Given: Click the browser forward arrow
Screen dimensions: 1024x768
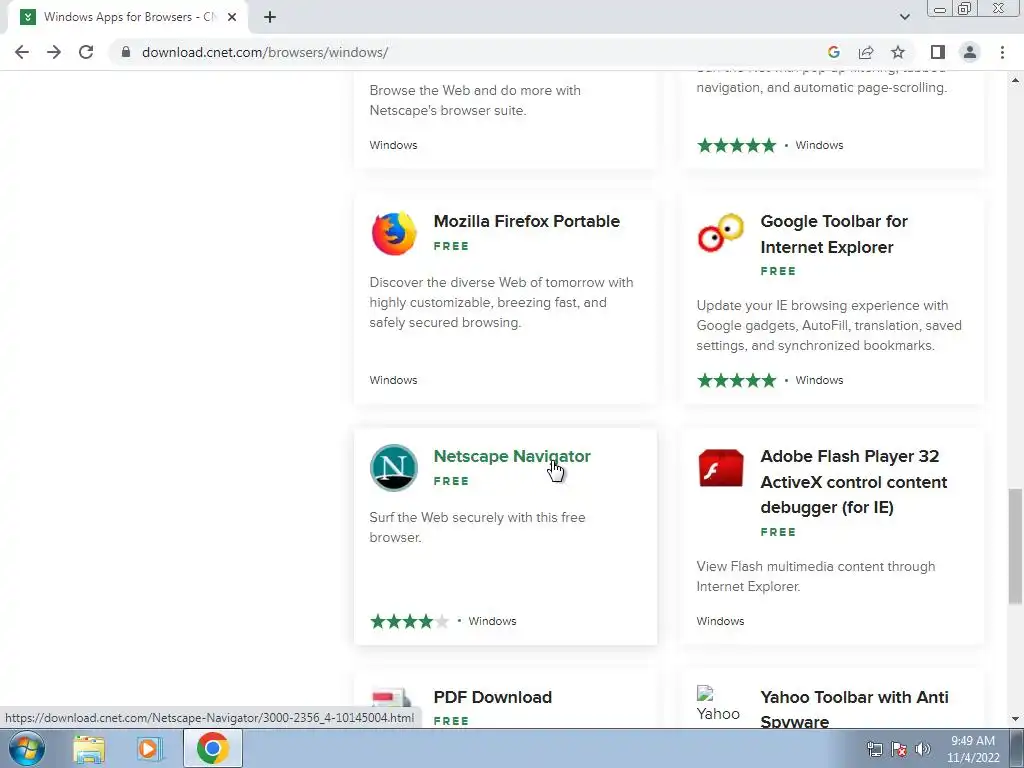Looking at the screenshot, I should (54, 52).
